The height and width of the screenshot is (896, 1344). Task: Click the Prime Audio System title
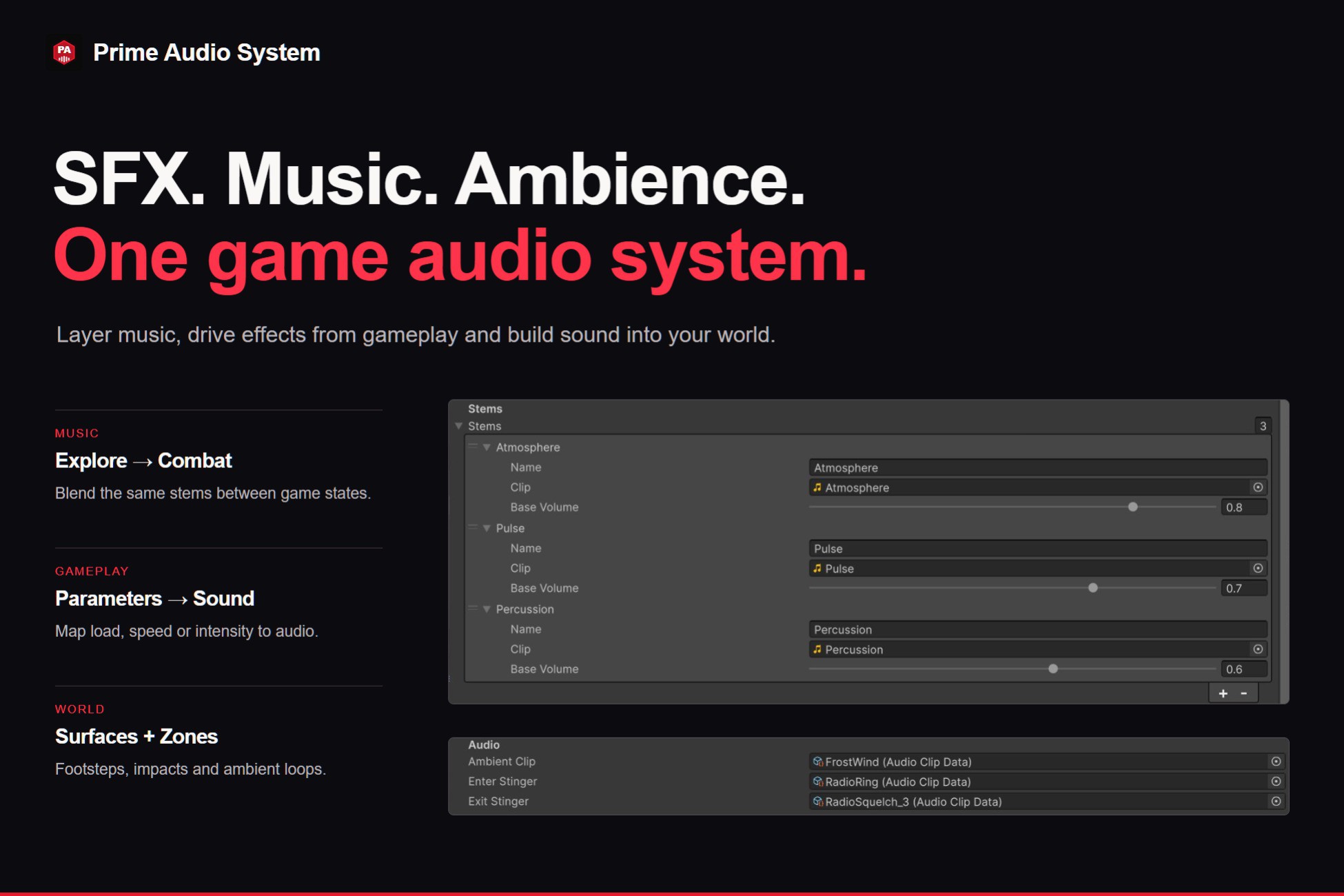click(207, 52)
